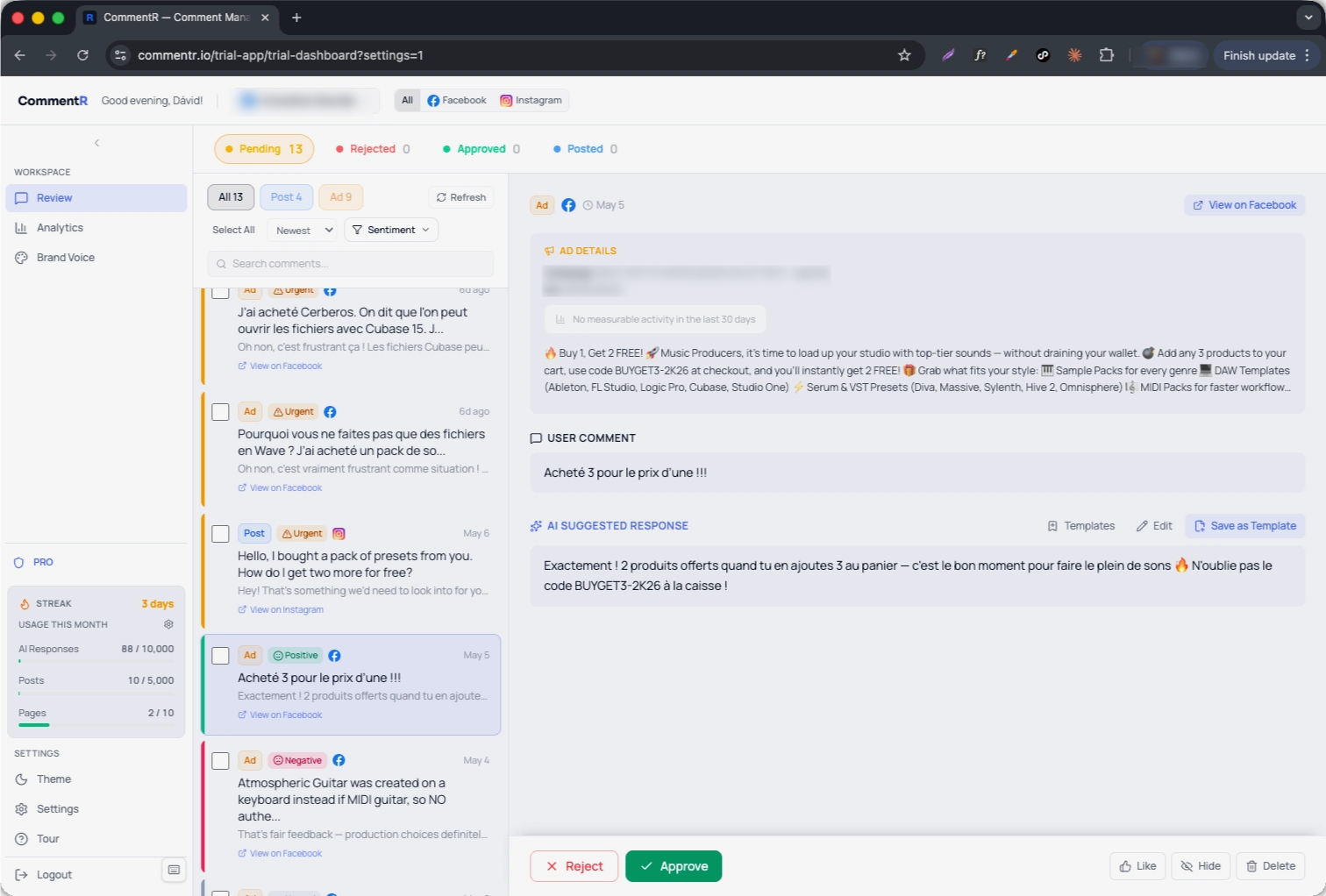Select the Rejected status tab
Screen dimensions: 1326x896
pos(373,149)
